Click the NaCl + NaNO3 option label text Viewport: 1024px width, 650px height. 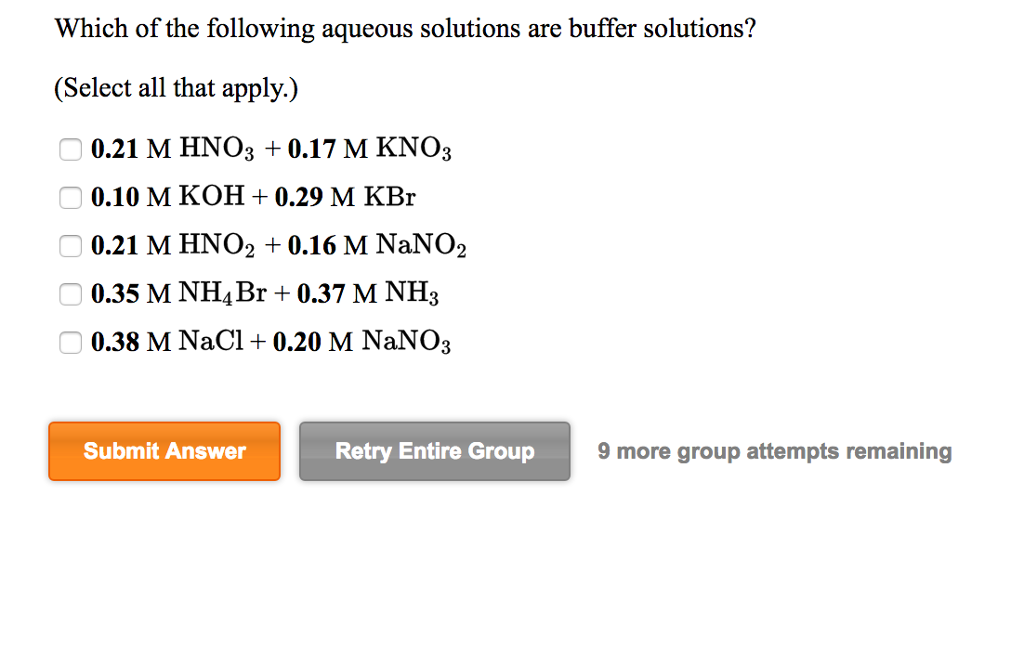coord(270,340)
